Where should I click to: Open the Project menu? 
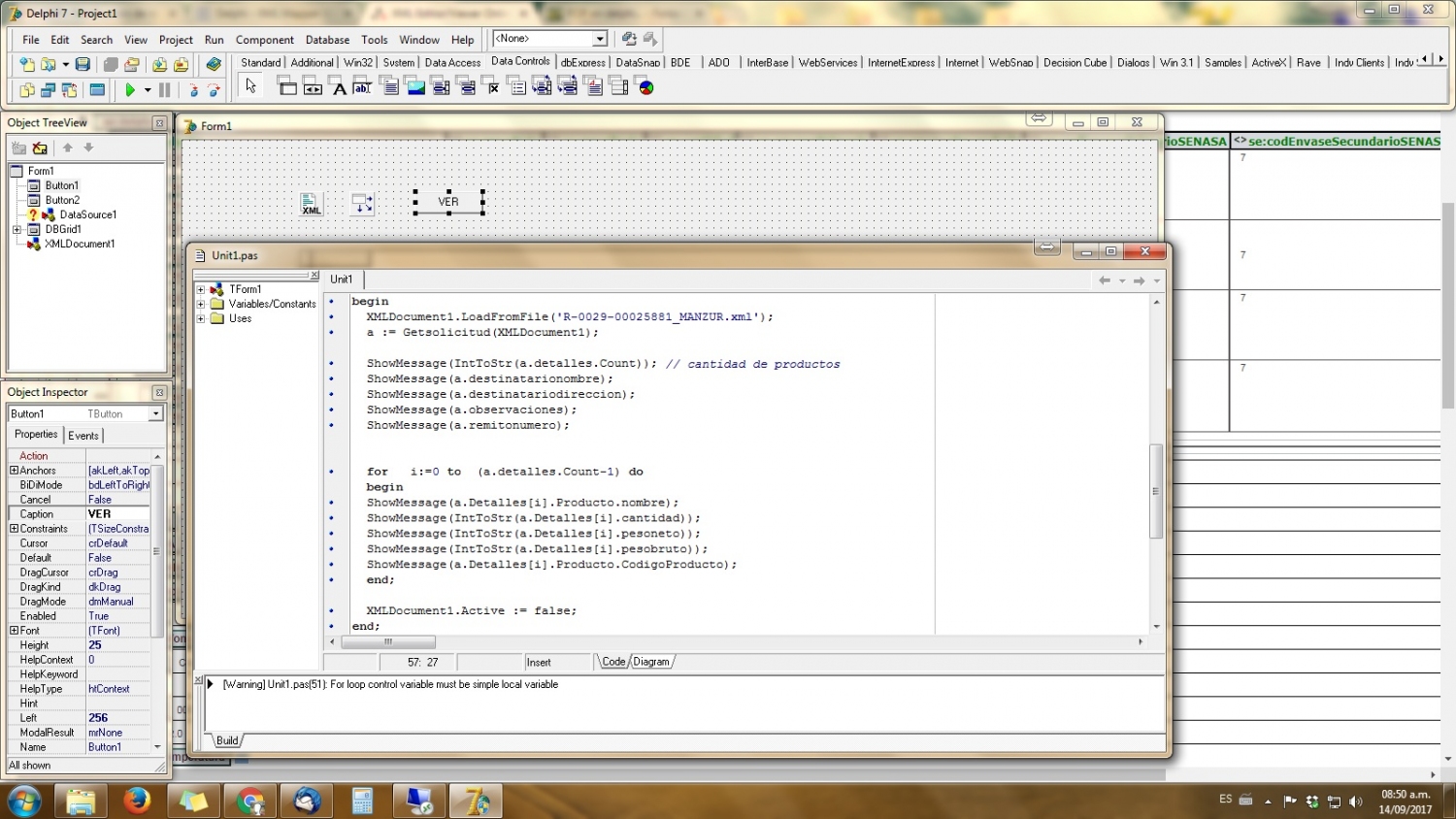coord(176,40)
